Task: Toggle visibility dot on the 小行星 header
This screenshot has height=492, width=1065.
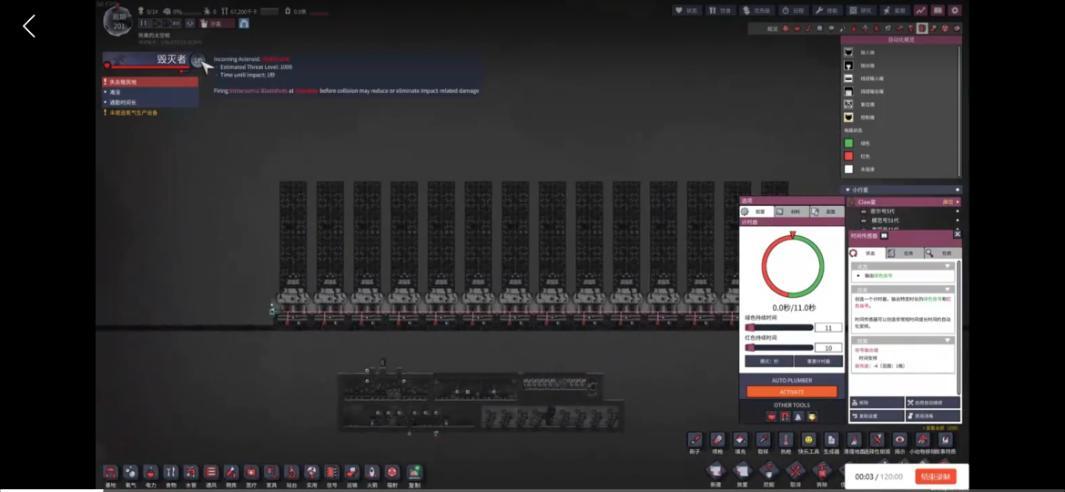Action: tap(958, 190)
